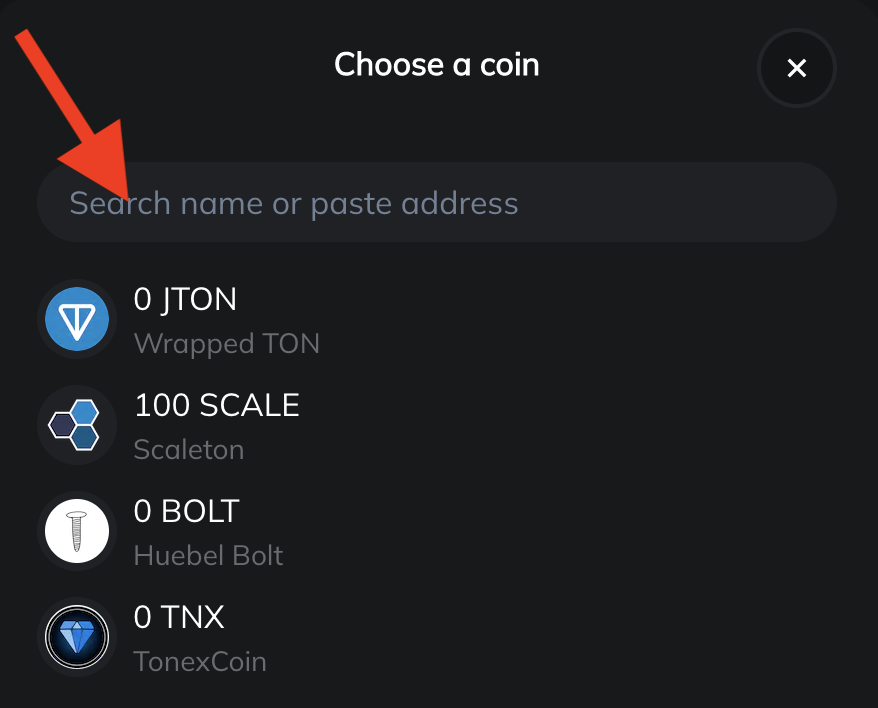Select the "100 SCALE" balance label
Viewport: 878px width, 708px height.
pyautogui.click(x=216, y=405)
